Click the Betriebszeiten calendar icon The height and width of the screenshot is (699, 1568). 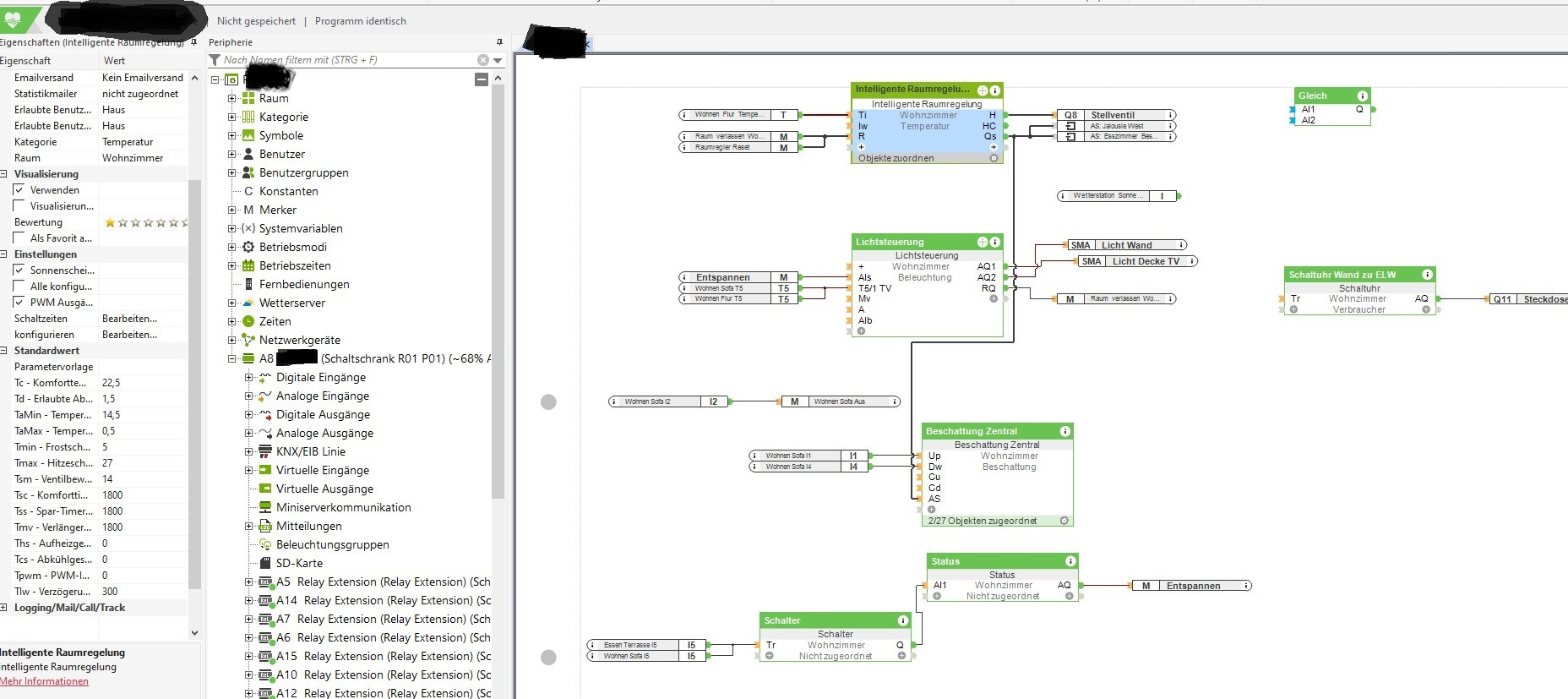(x=248, y=265)
